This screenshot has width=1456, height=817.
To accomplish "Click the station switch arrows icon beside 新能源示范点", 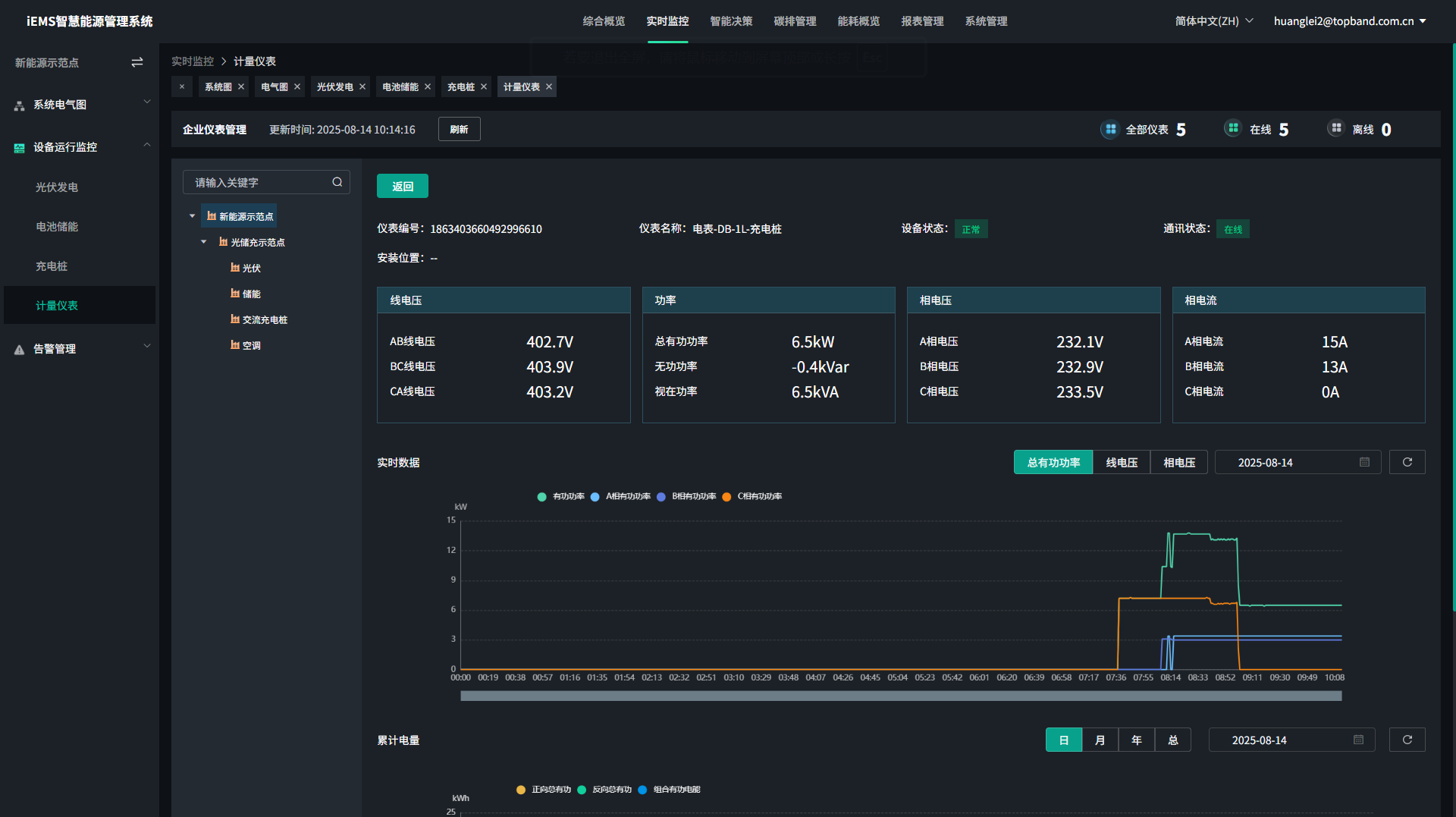I will 137,61.
